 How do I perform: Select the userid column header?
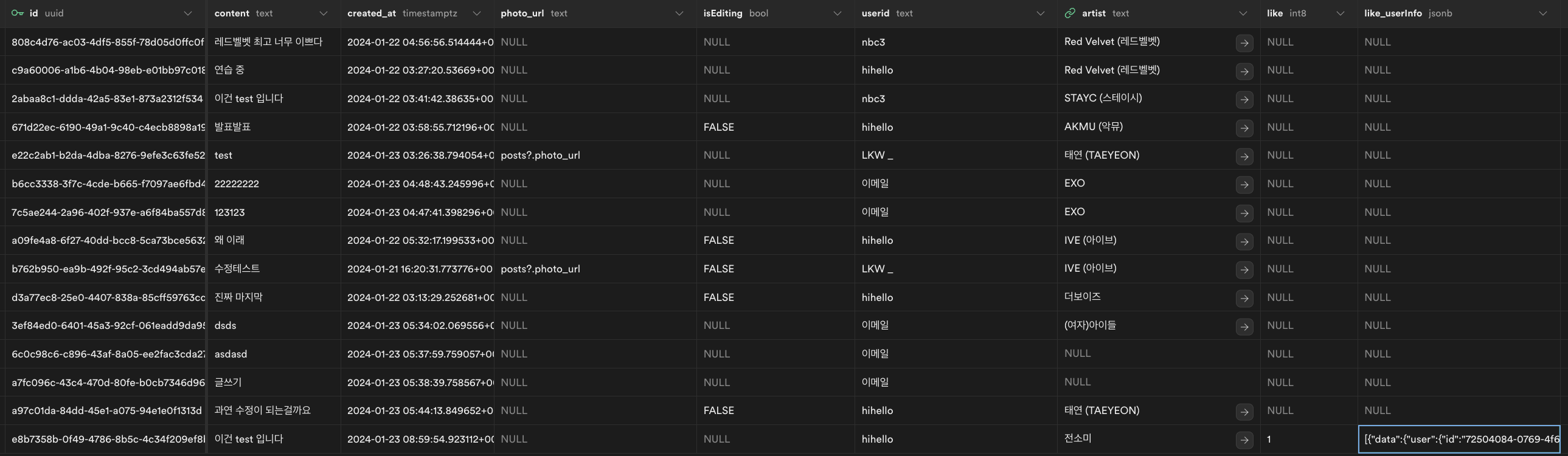[875, 13]
